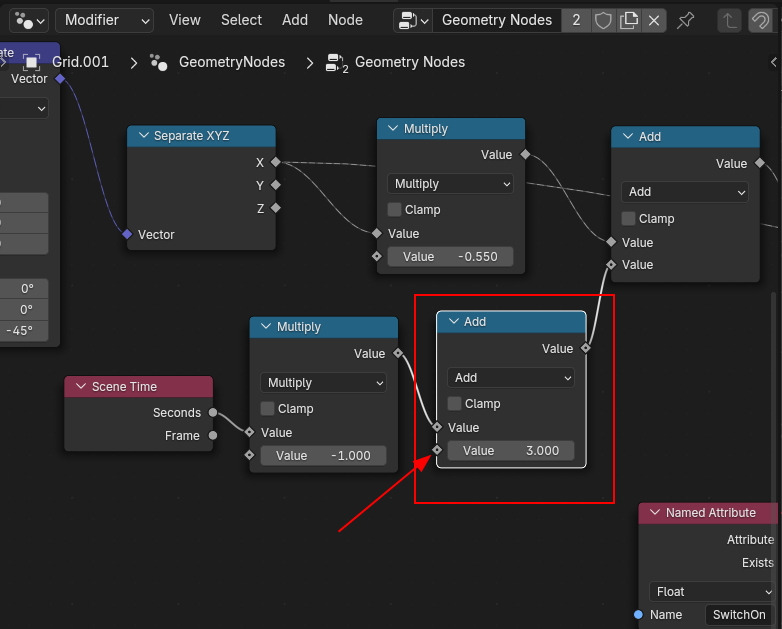
Task: Click the node group breadcrumb icon
Action: [337, 63]
